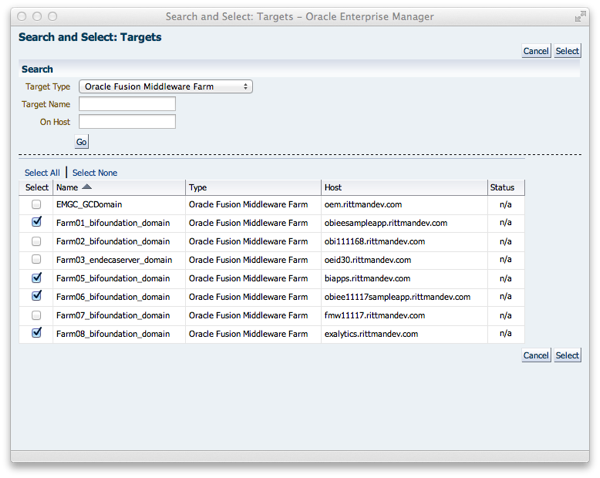
Task: Click the bottom Cancel button
Action: pyautogui.click(x=536, y=356)
